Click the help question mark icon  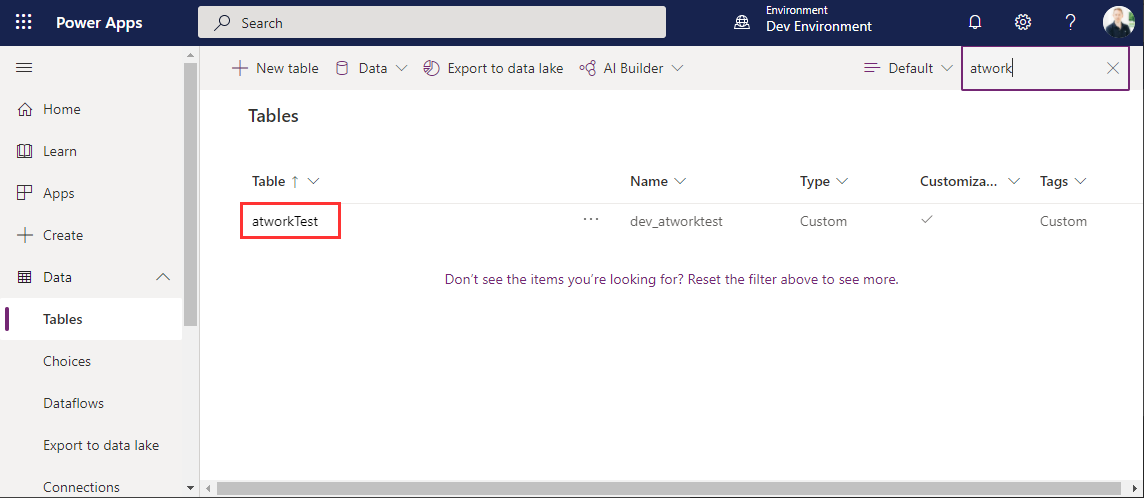tap(1070, 22)
